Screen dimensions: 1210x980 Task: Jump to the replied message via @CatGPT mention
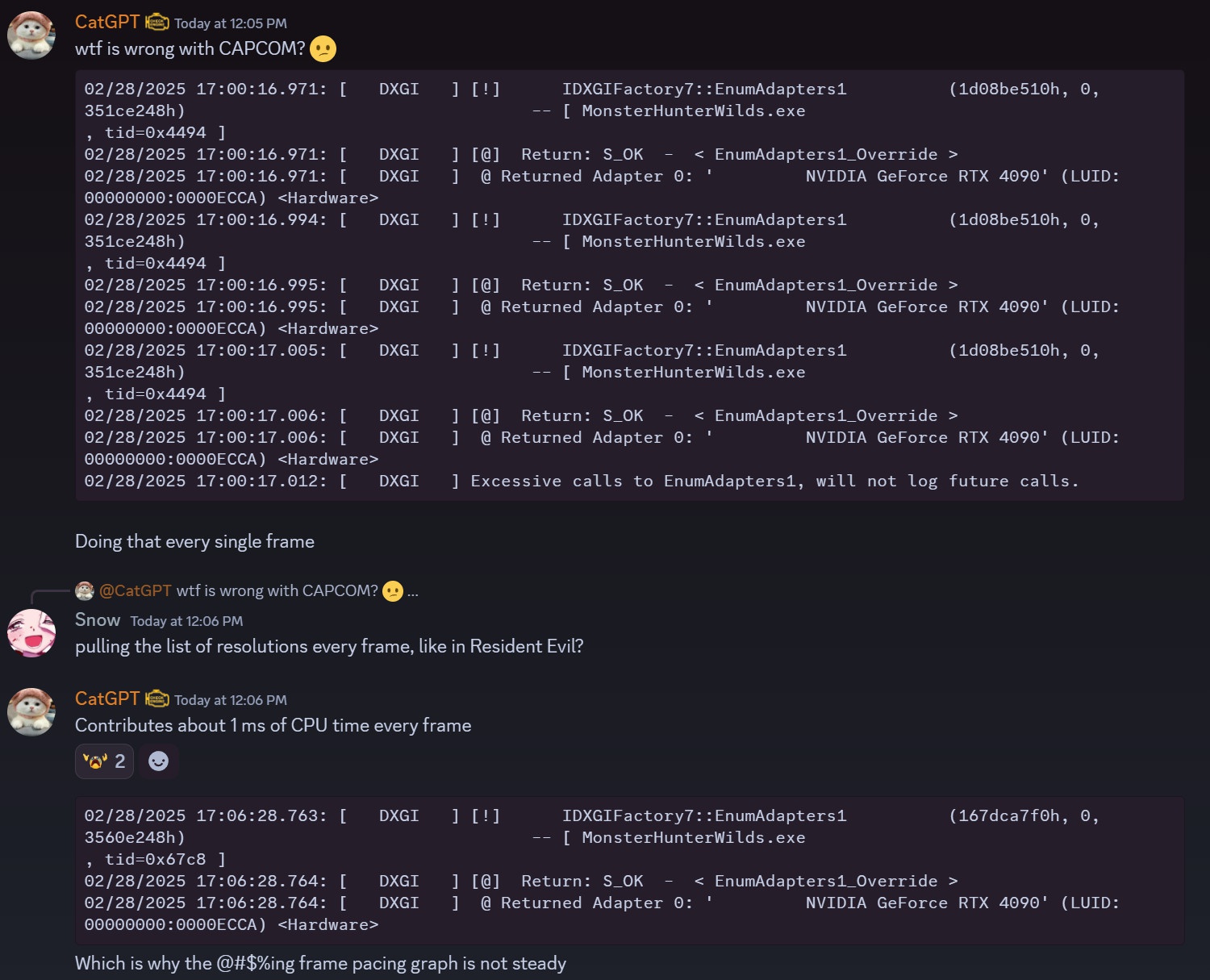135,590
